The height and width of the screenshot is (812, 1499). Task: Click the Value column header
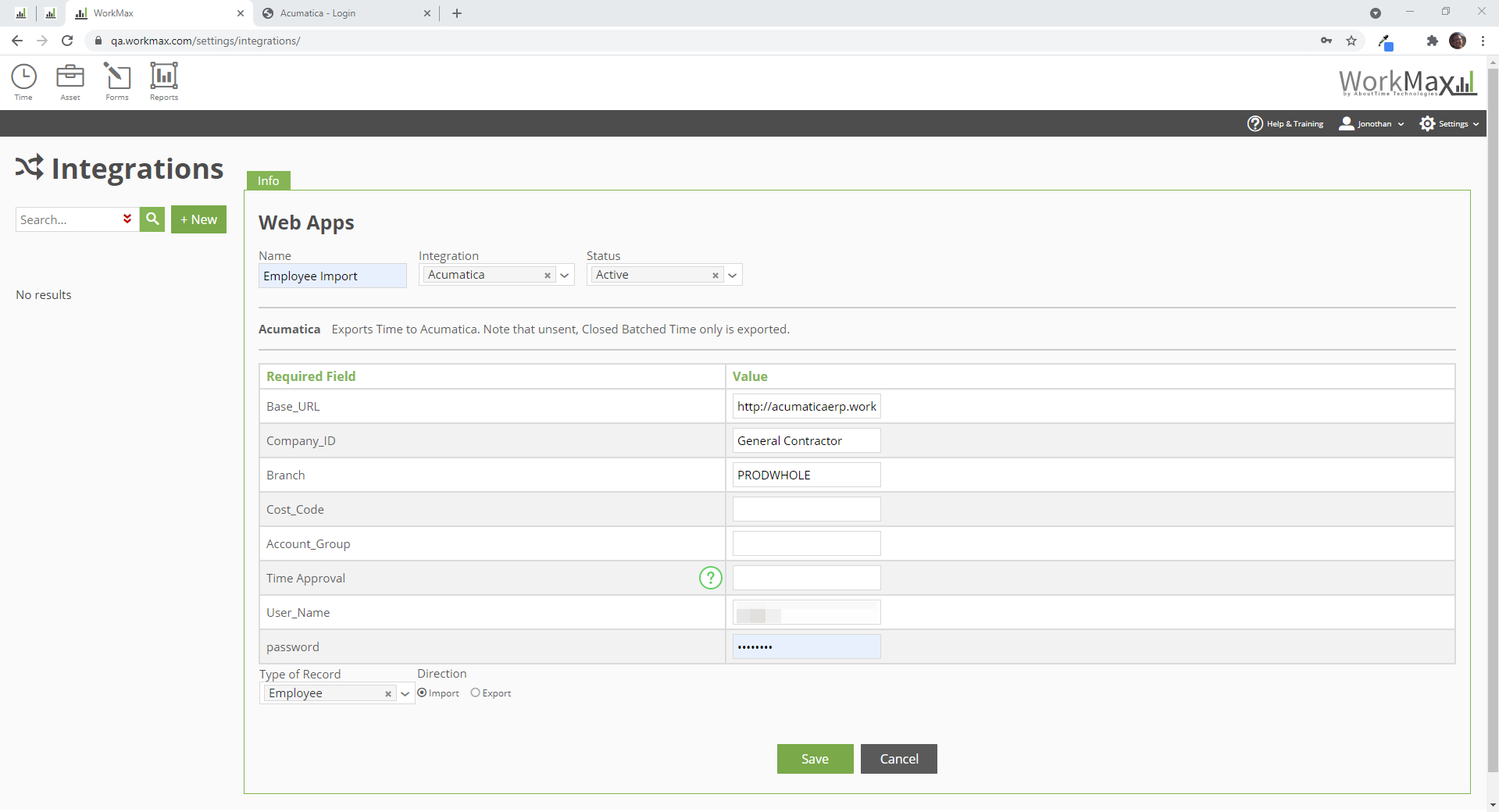coord(750,376)
